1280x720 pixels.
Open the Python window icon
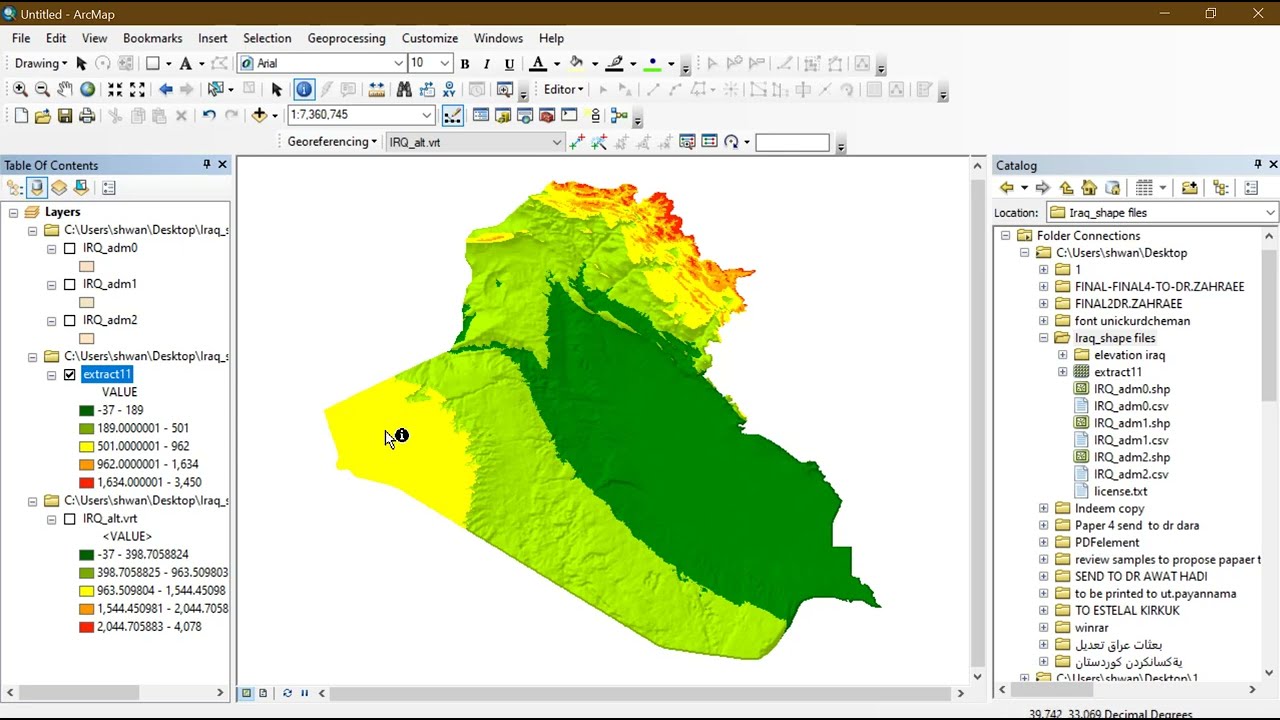[x=569, y=115]
